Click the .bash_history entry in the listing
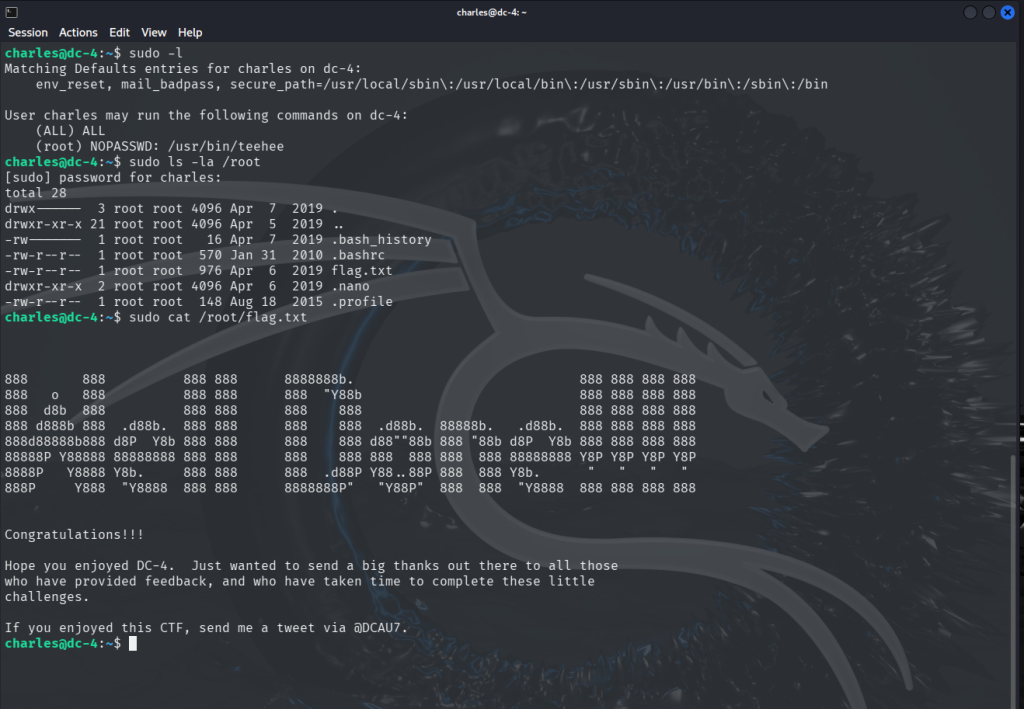The image size is (1024, 709). 387,240
